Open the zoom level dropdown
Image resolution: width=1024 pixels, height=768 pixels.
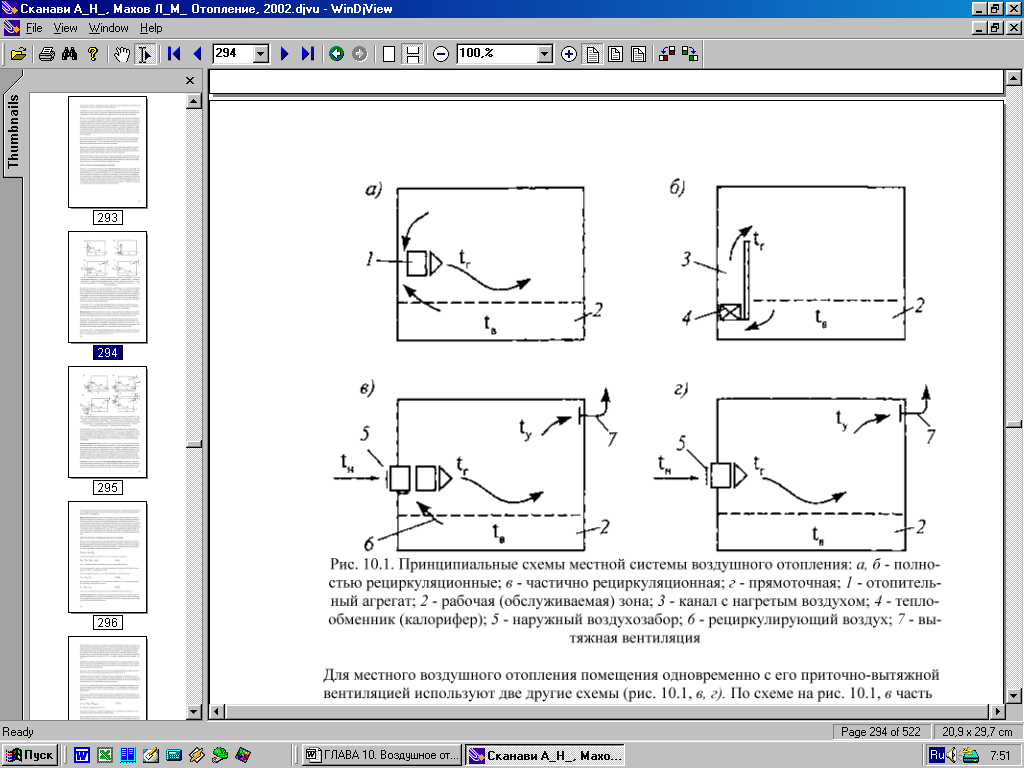coord(545,54)
